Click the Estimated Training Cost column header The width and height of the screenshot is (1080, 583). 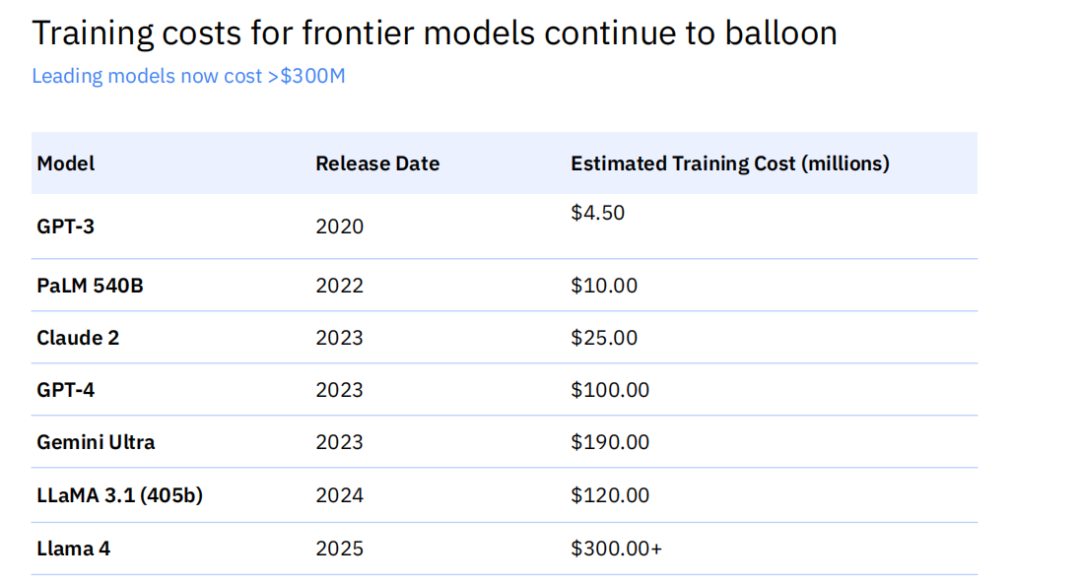point(730,163)
